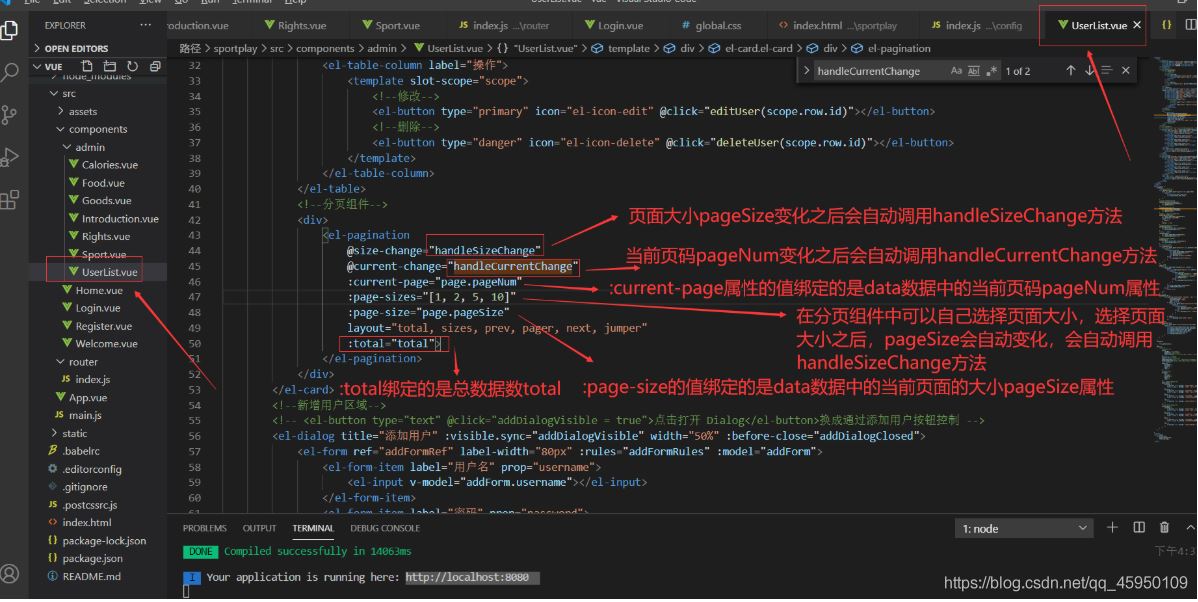Expand the OPEN EDITORS section
The height and width of the screenshot is (602, 1198).
coord(78,48)
